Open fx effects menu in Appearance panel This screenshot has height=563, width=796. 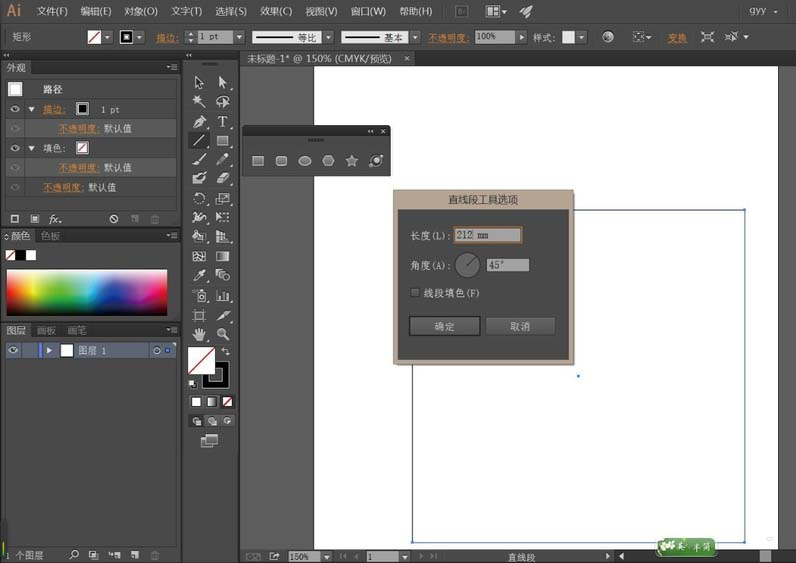click(x=55, y=219)
